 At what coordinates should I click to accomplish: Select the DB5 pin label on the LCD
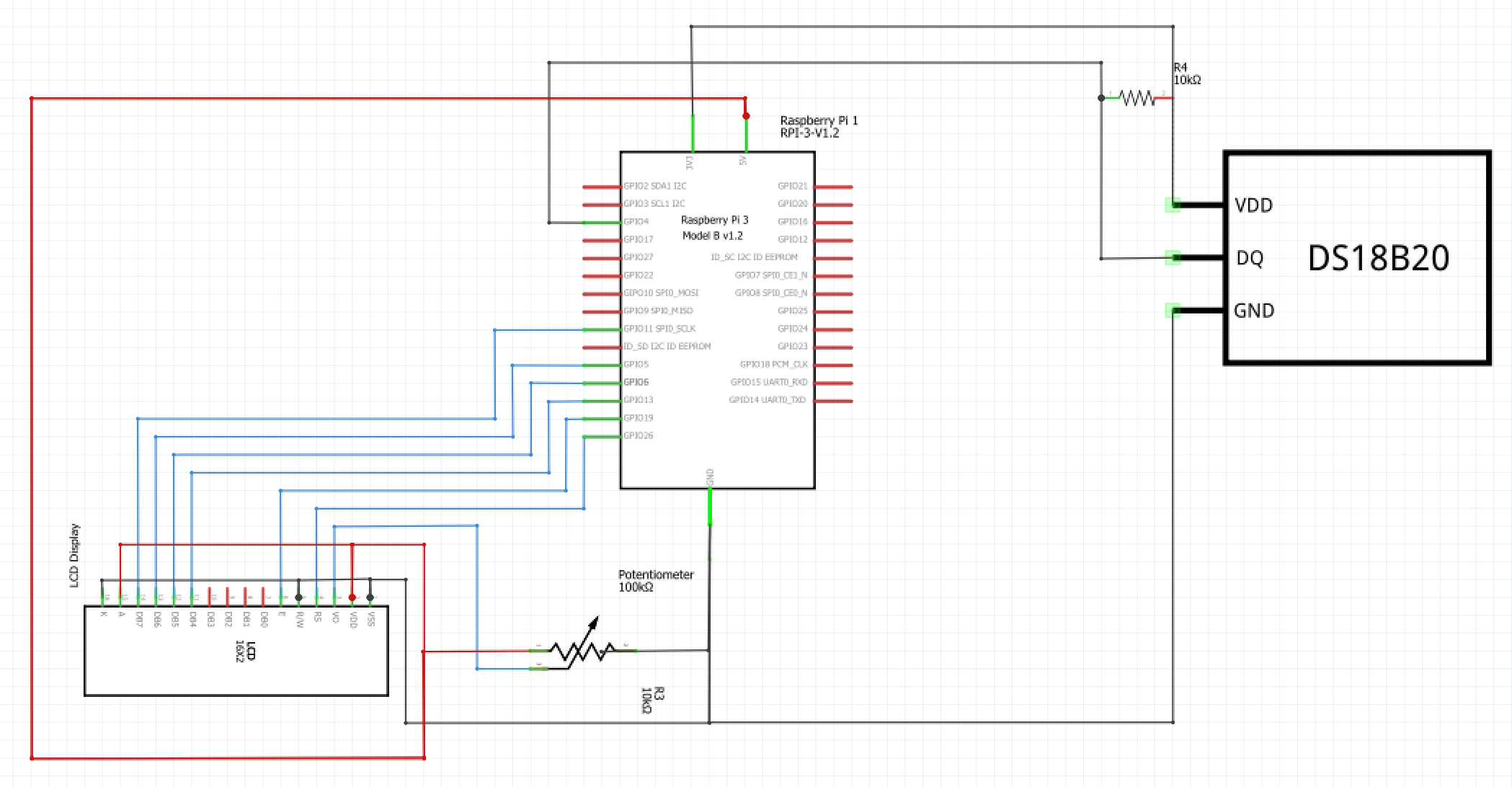175,619
